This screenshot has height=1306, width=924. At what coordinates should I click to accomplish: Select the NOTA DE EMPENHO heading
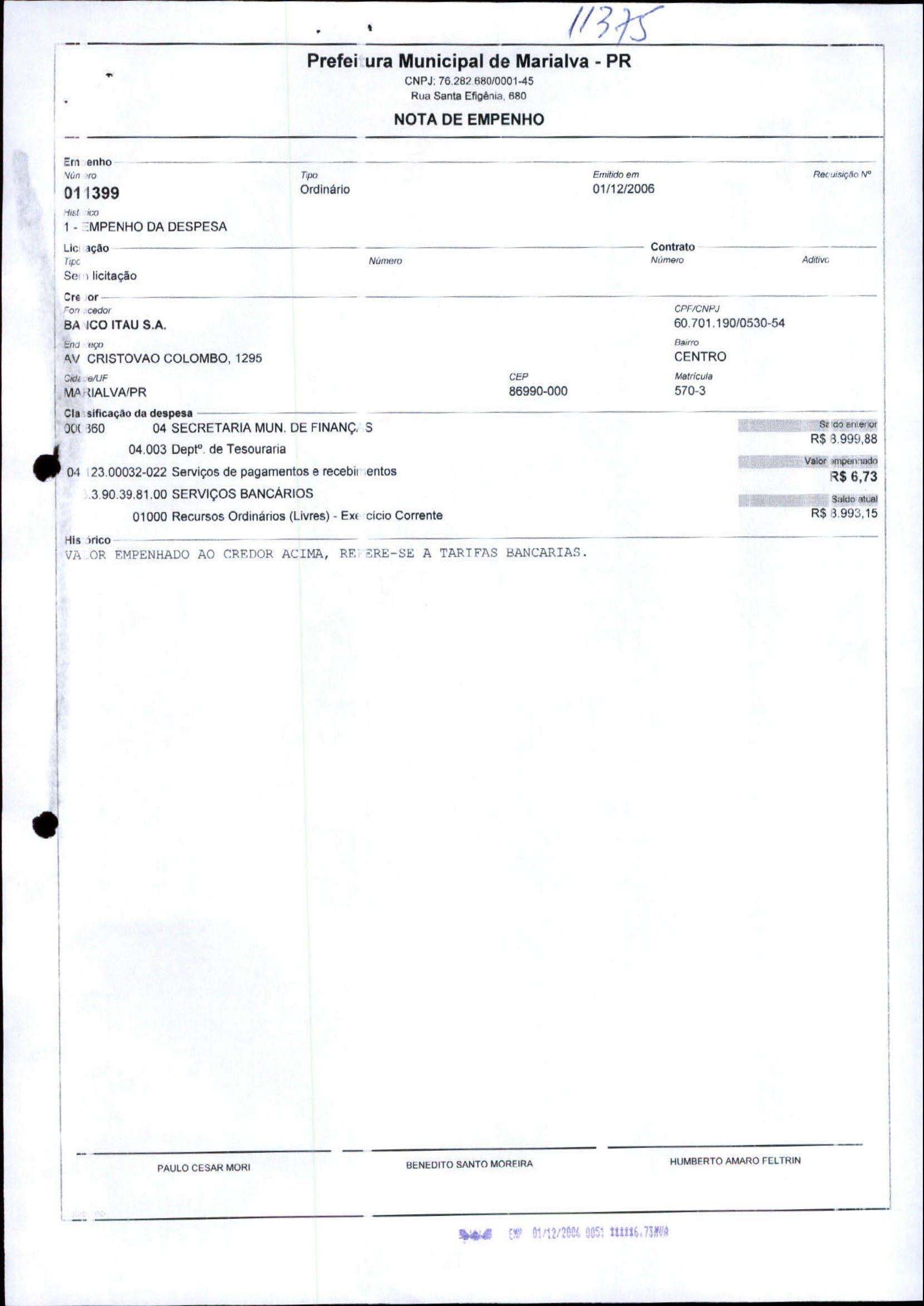(469, 120)
